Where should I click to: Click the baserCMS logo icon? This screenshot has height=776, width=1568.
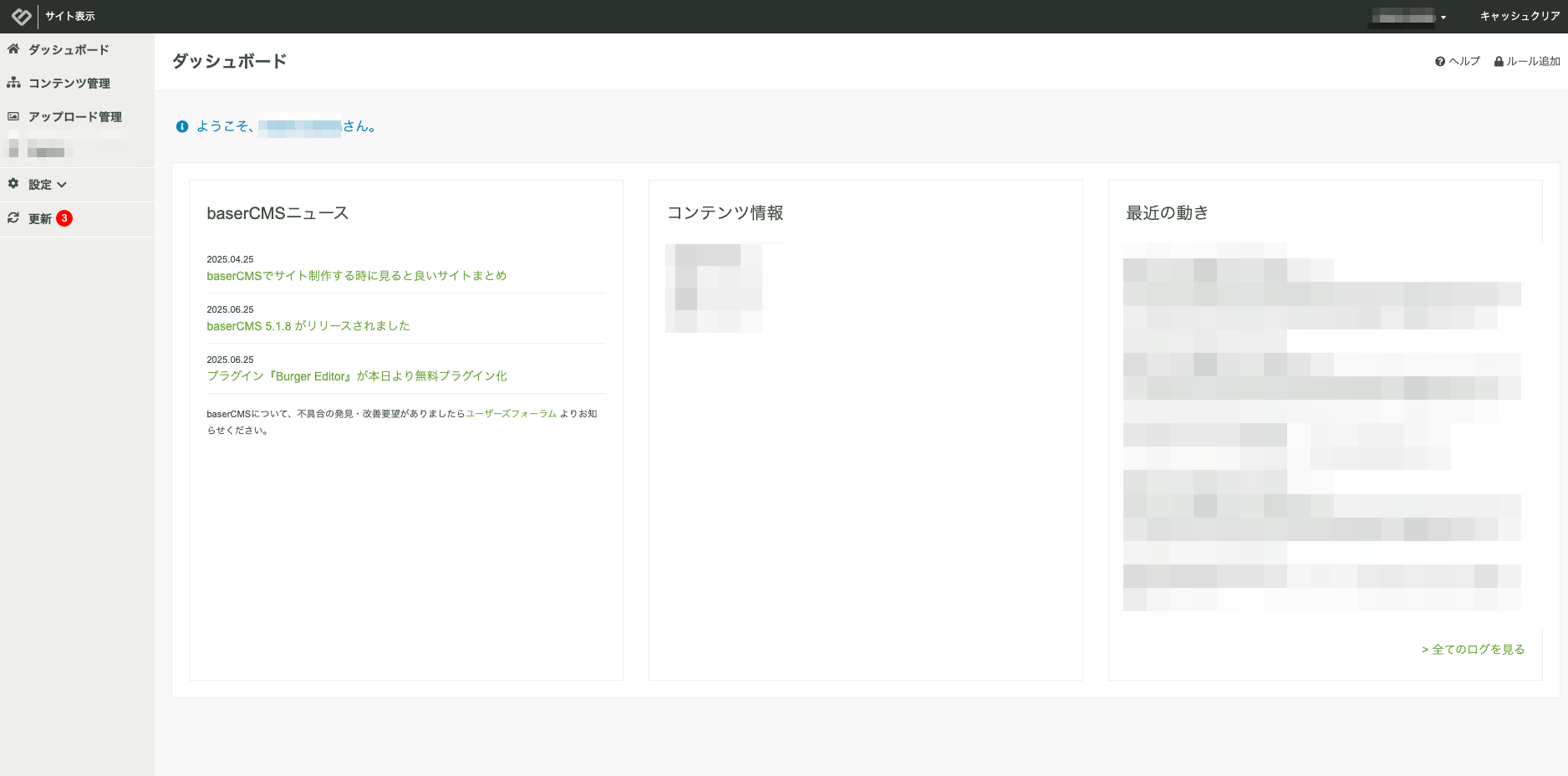[x=22, y=16]
